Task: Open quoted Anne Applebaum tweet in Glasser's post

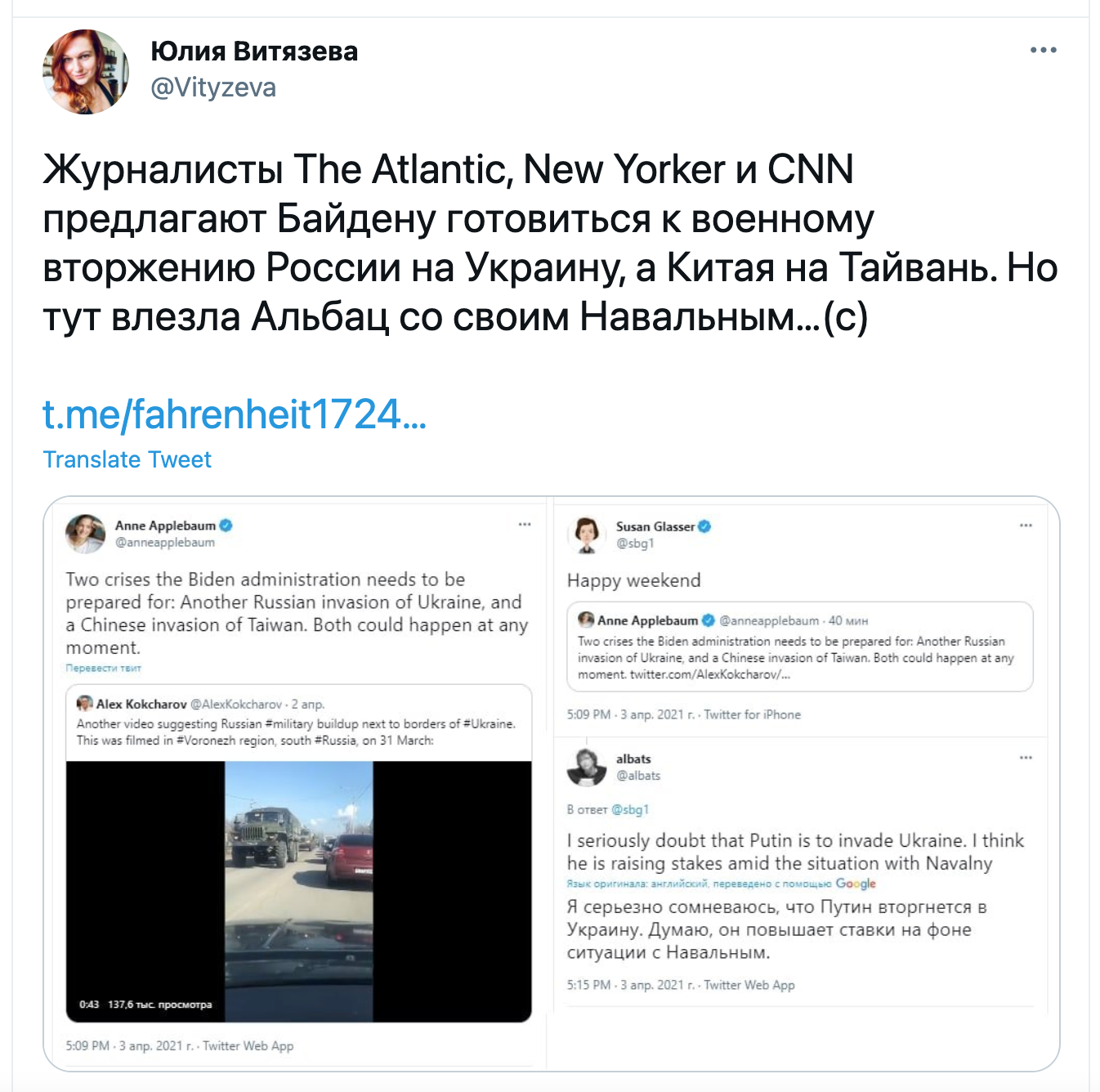Action: point(800,647)
